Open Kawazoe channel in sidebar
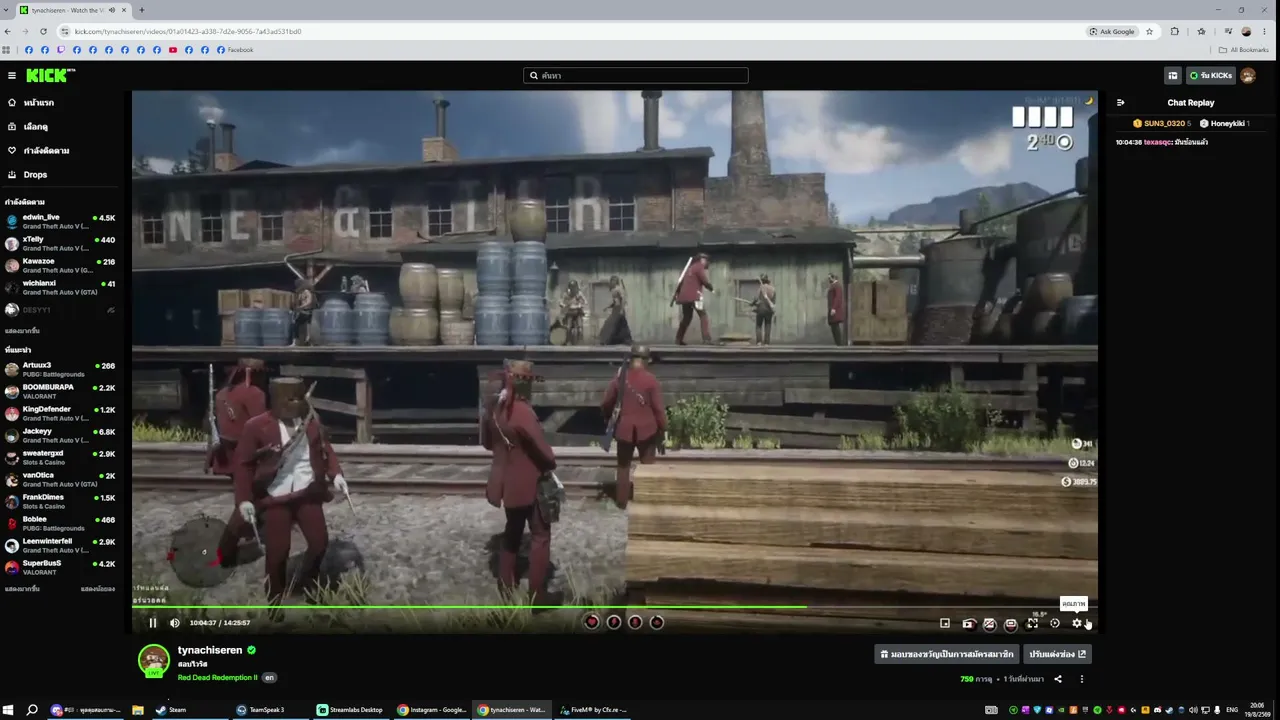The height and width of the screenshot is (720, 1280). [x=60, y=265]
